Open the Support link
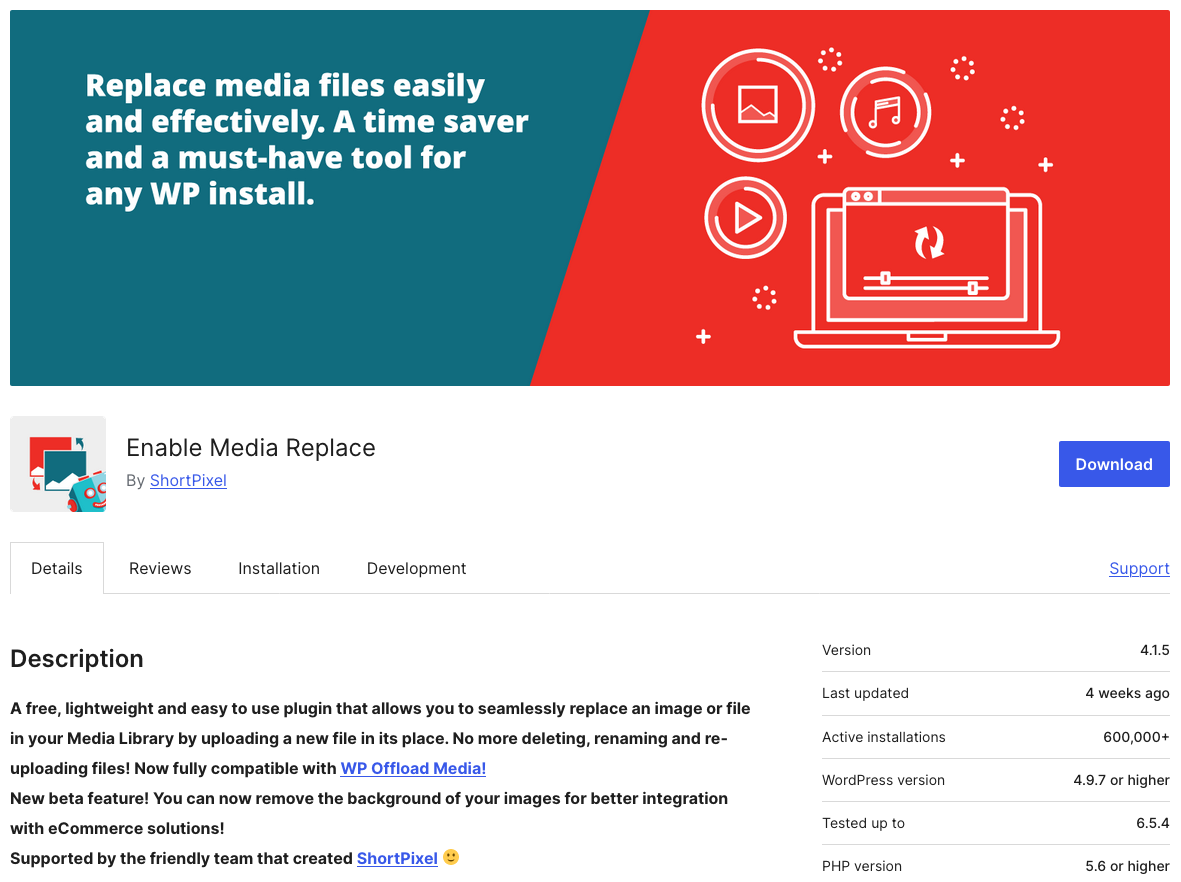This screenshot has width=1181, height=882. [1139, 568]
